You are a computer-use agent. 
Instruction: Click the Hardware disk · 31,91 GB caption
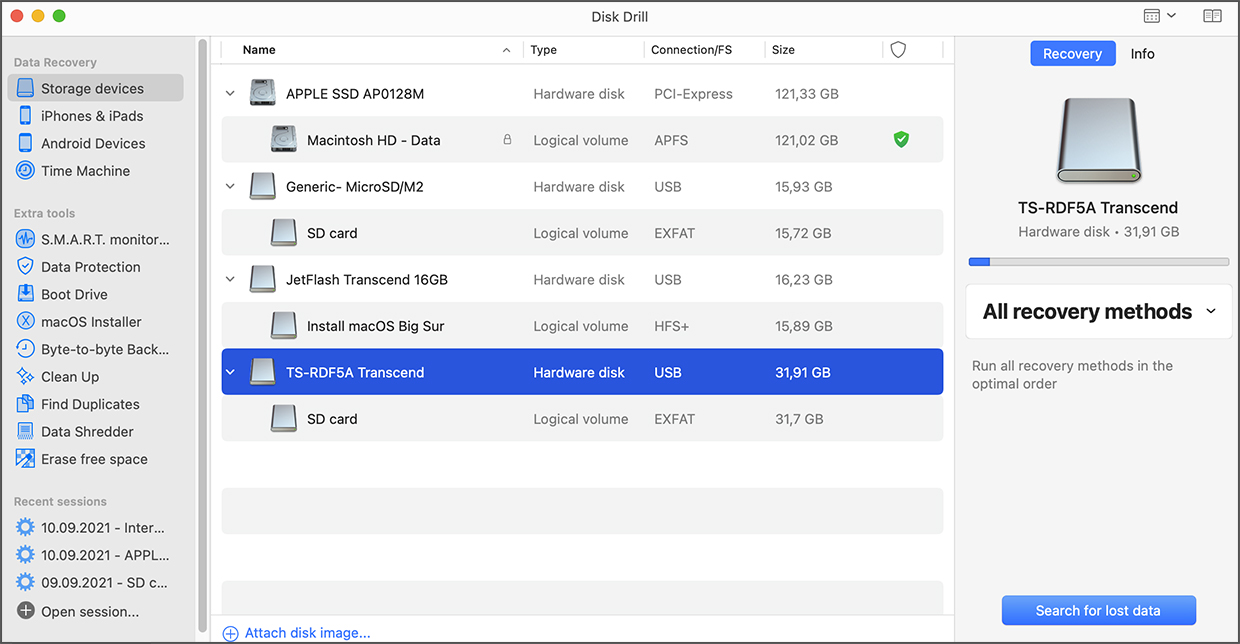tap(1098, 232)
